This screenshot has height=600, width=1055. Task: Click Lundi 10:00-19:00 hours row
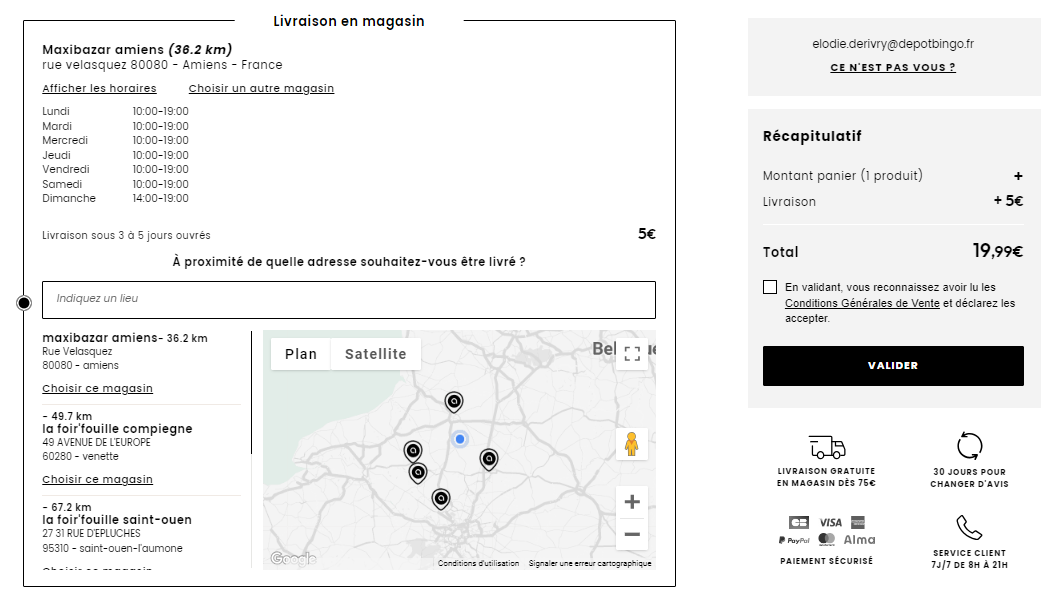116,112
